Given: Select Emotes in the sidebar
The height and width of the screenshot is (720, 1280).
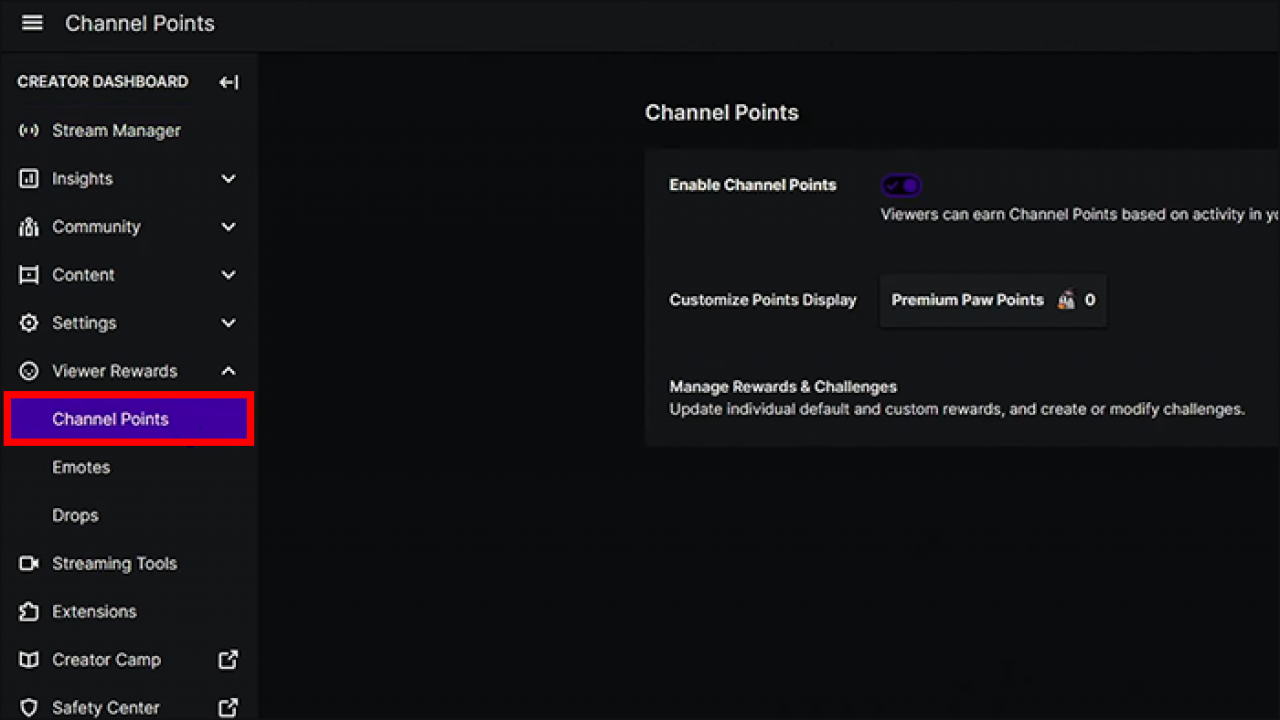Looking at the screenshot, I should [x=81, y=467].
